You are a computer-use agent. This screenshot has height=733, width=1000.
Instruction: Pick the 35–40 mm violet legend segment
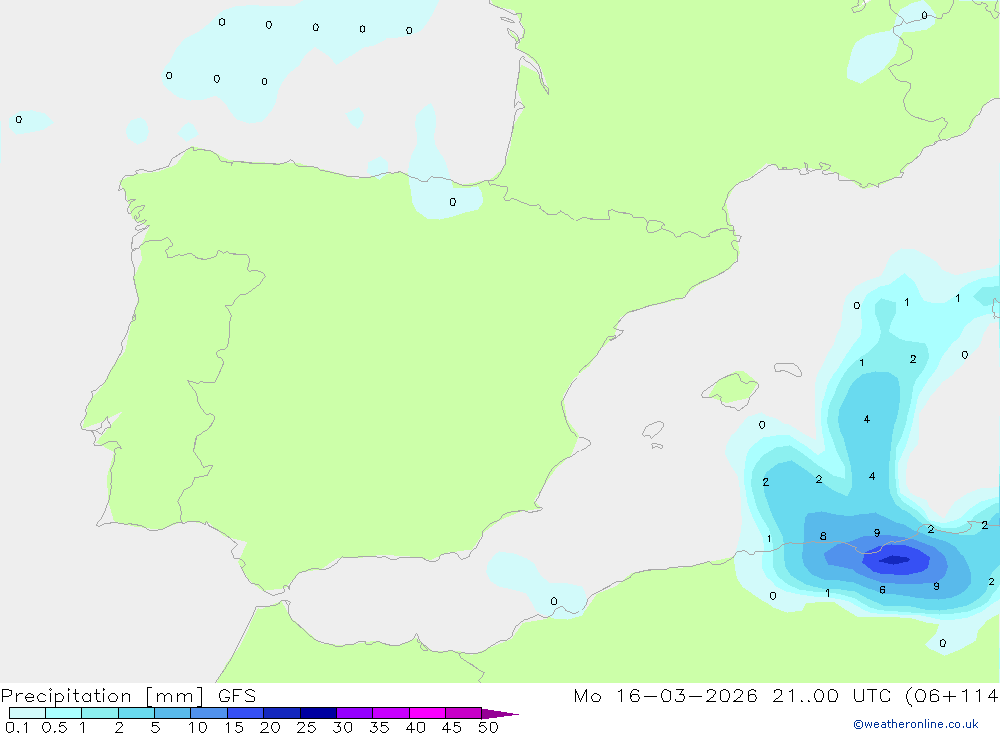point(390,713)
